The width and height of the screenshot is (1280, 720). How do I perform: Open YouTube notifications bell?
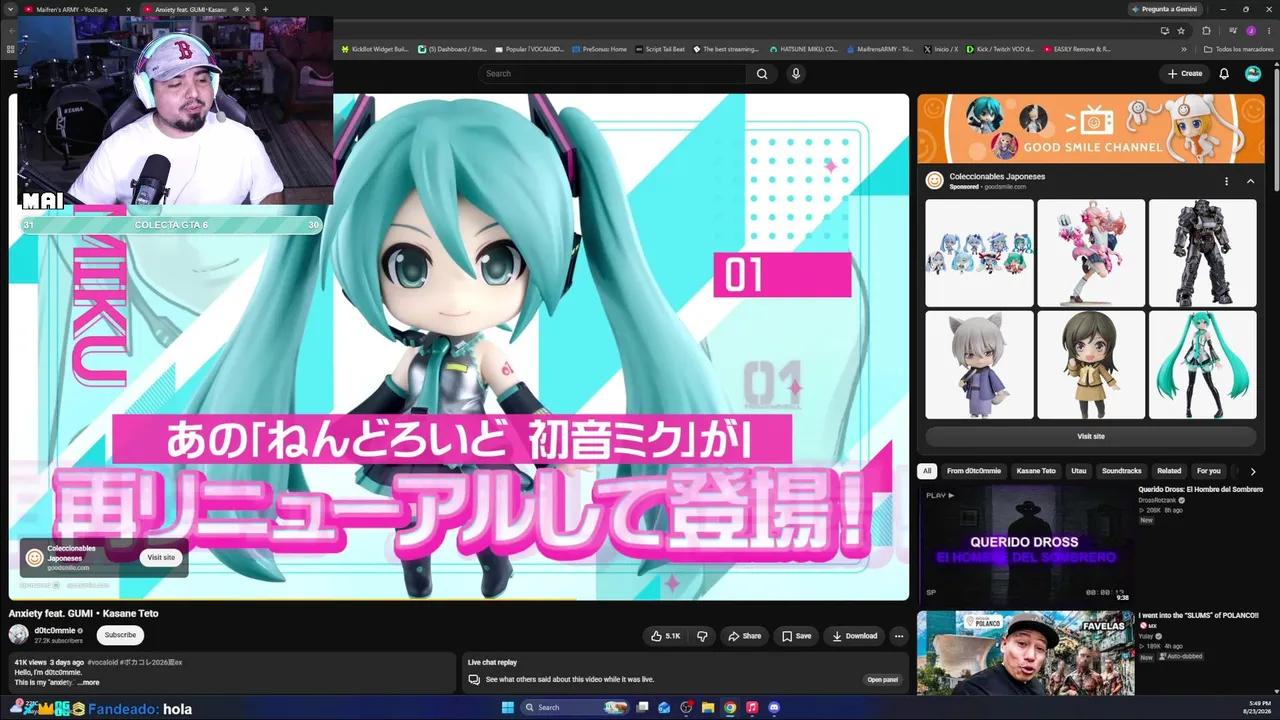click(1224, 73)
